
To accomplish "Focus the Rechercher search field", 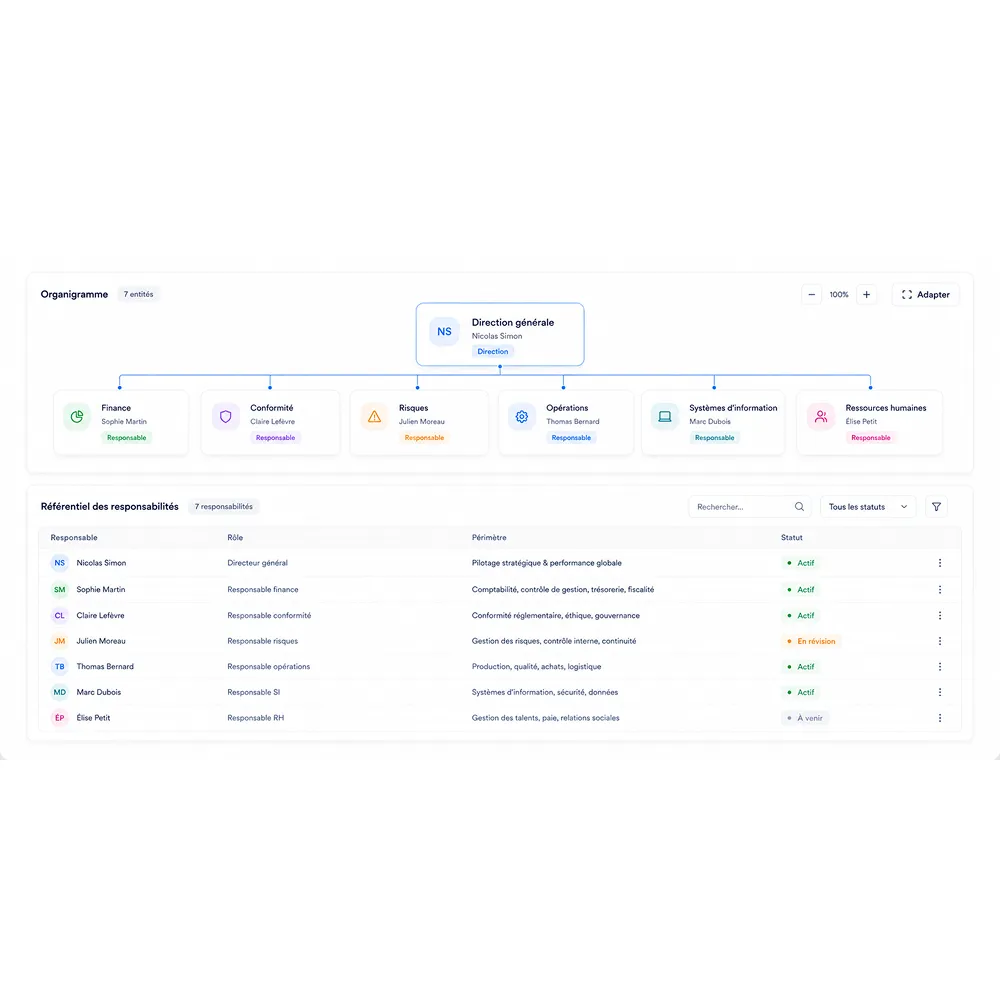I will (749, 507).
